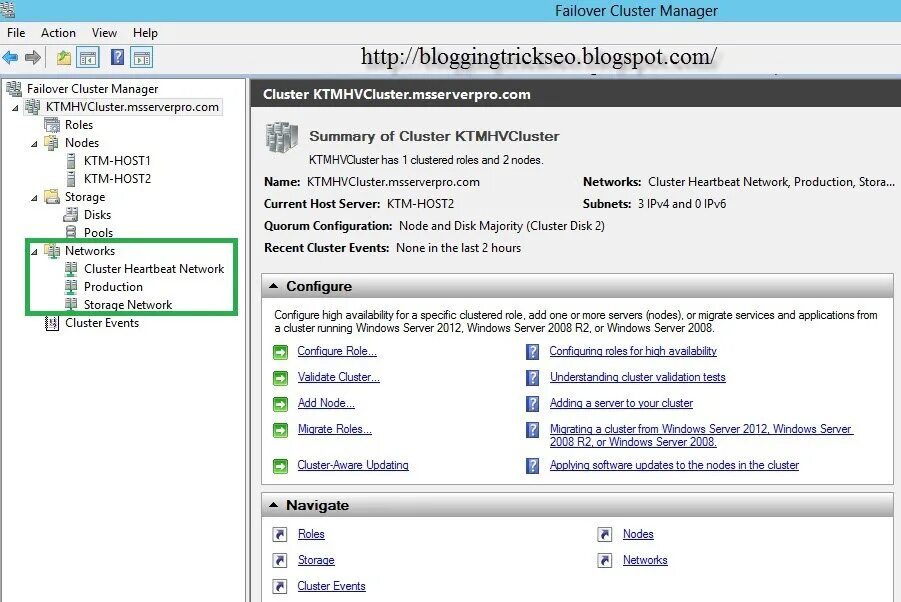
Task: Click the KTM-HOST2 server icon
Action: coord(71,179)
